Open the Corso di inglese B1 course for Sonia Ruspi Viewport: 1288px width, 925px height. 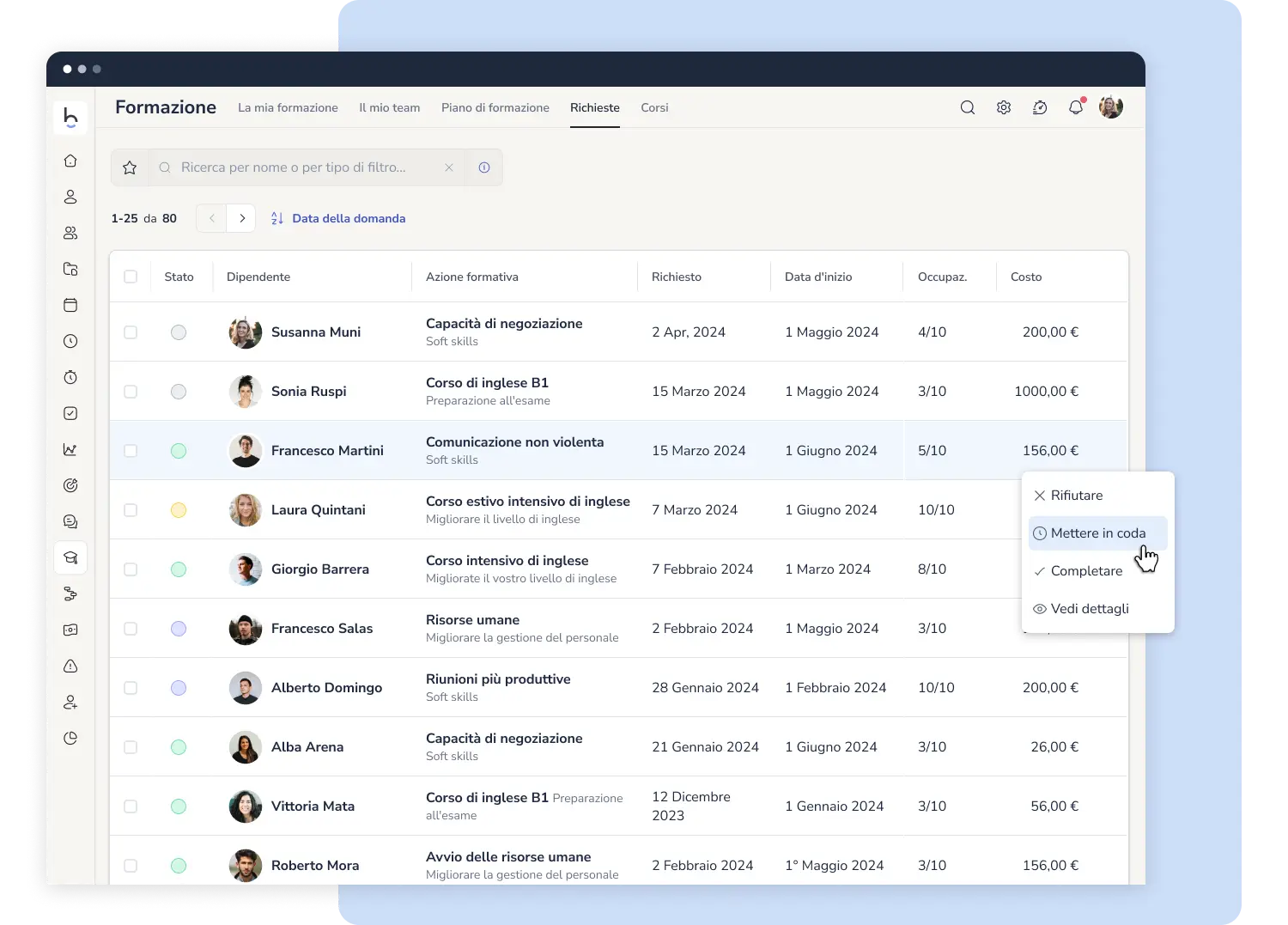click(487, 383)
